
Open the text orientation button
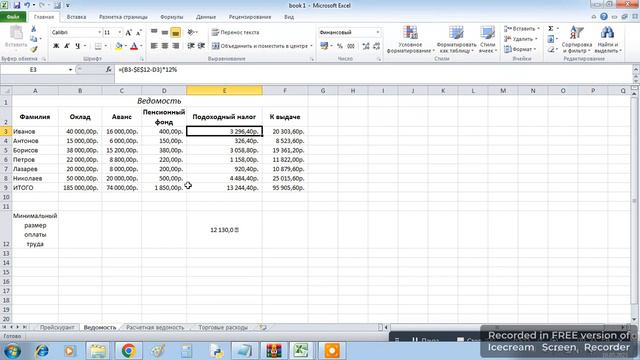[191, 32]
